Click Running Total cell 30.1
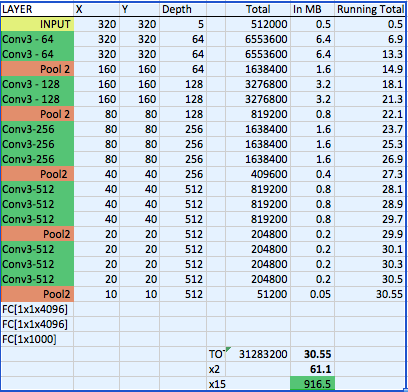The height and width of the screenshot is (392, 408). pyautogui.click(x=370, y=249)
